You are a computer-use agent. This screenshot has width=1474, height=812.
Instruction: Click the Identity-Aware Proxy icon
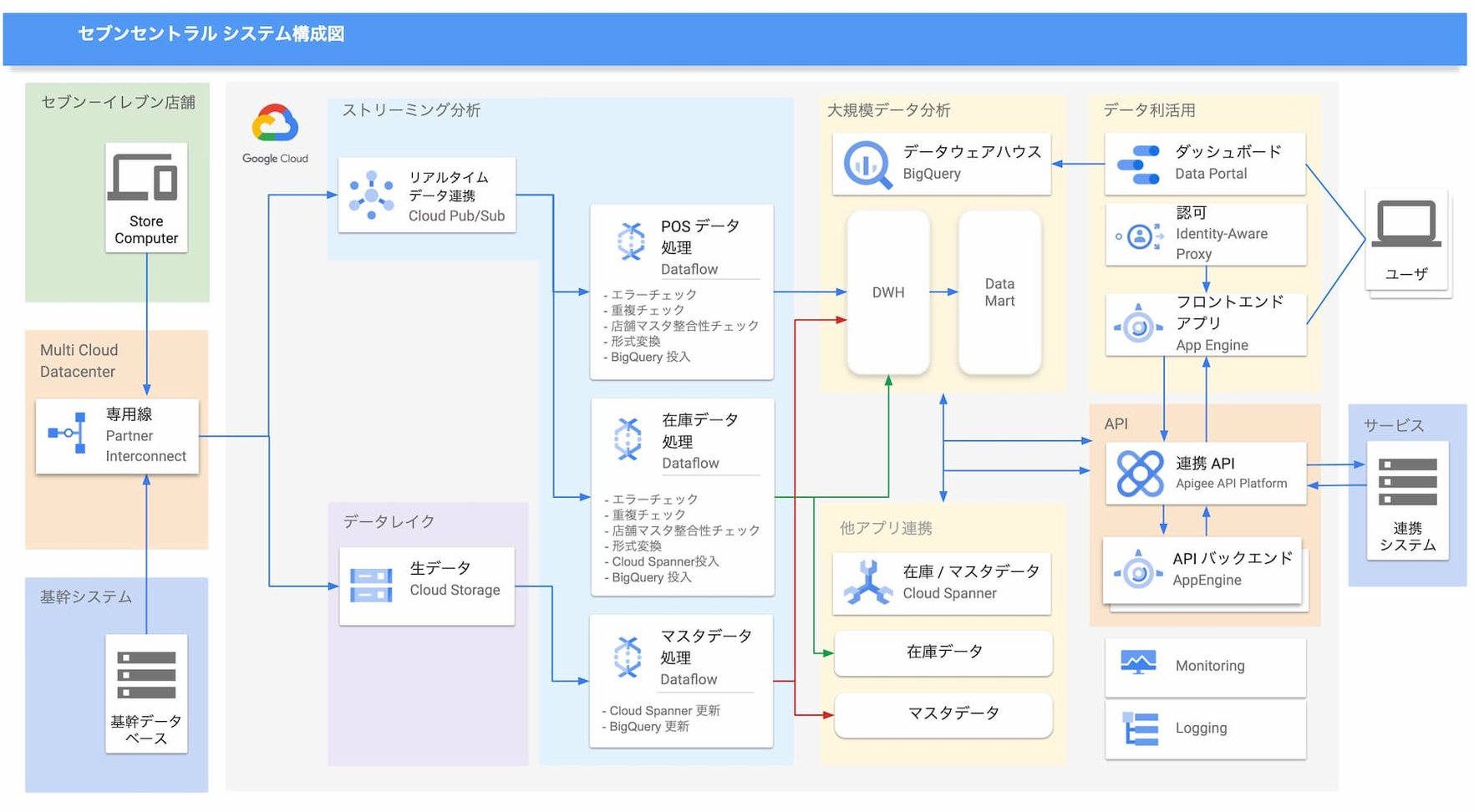(x=1140, y=236)
